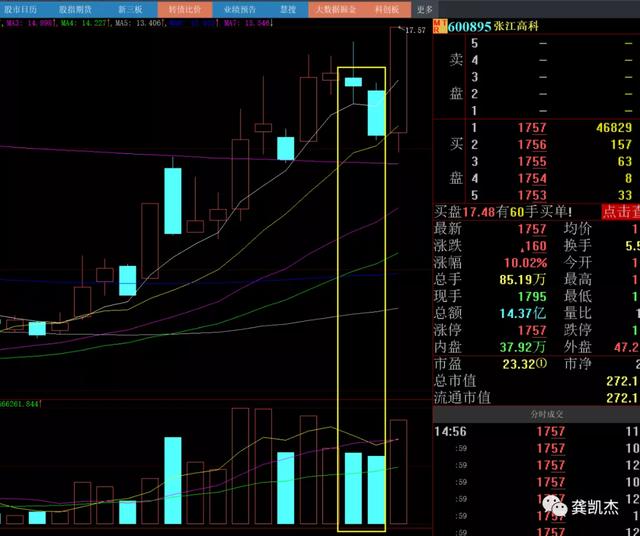Screen dimensions: 640x536
Task: Click the 涨跌 value 160
Action: click(534, 246)
